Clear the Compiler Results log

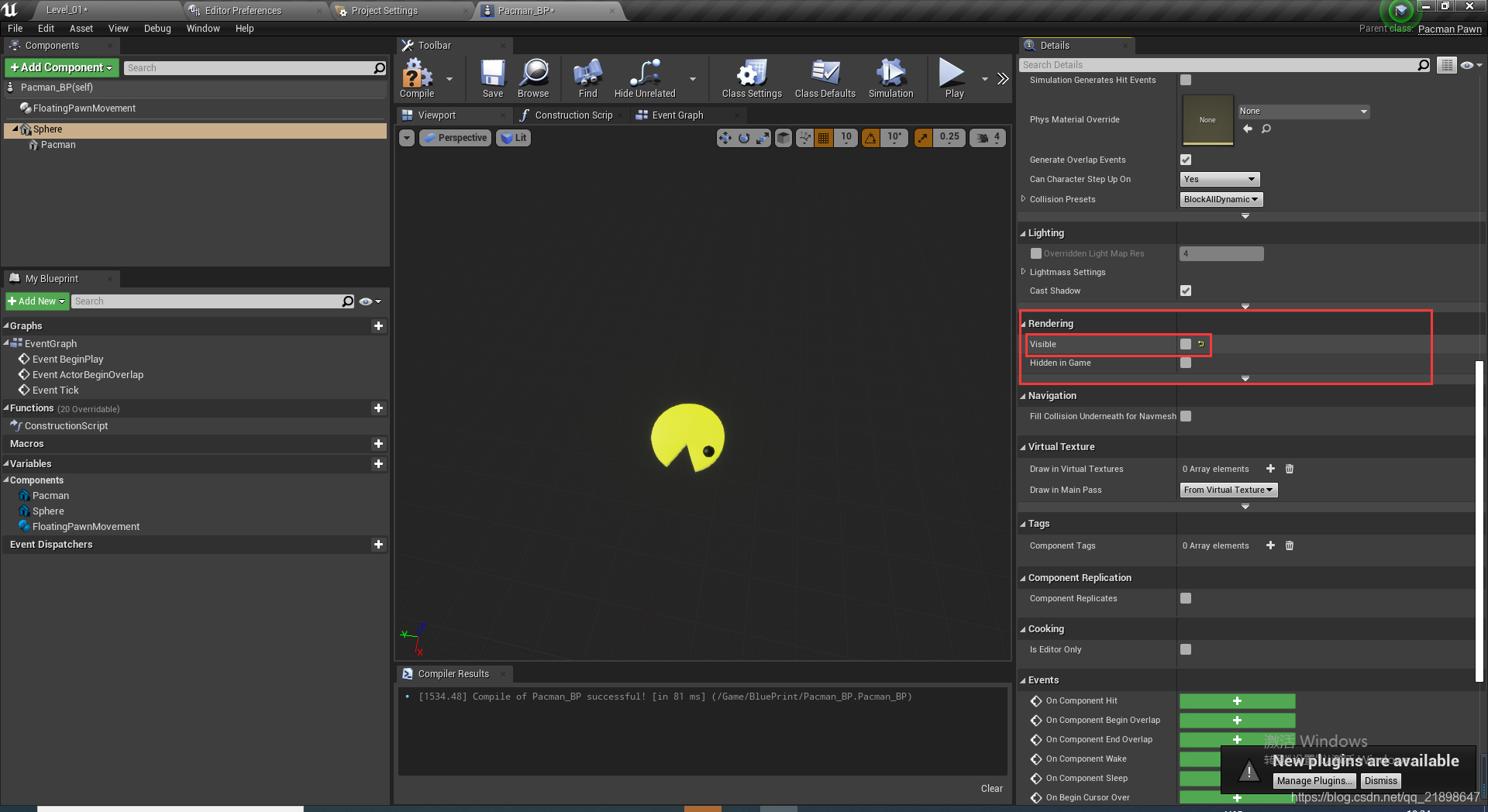[991, 789]
